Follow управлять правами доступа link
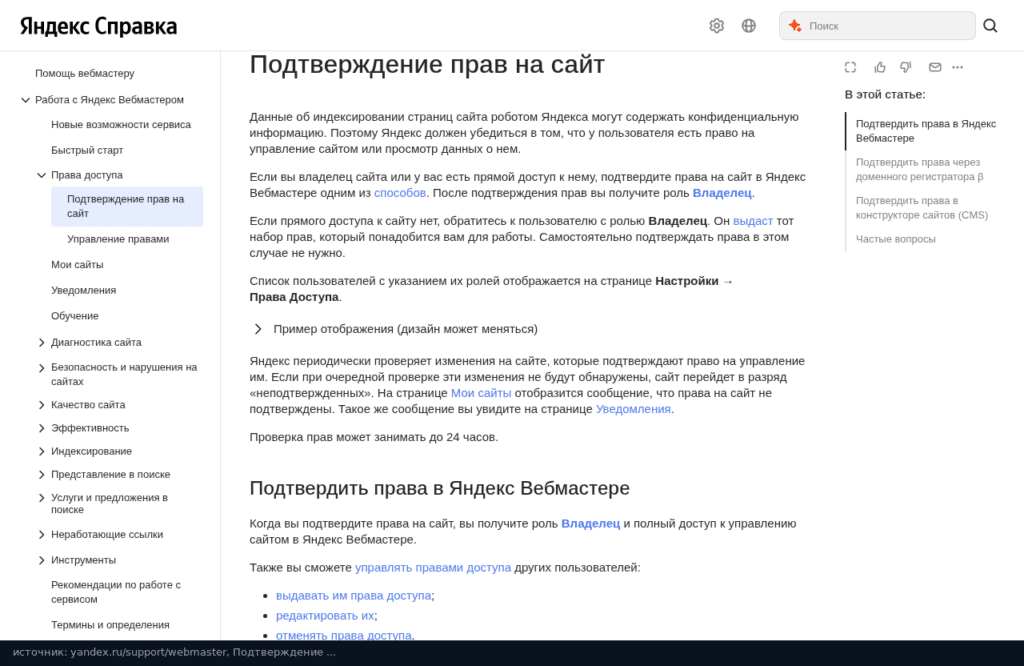 click(432, 567)
